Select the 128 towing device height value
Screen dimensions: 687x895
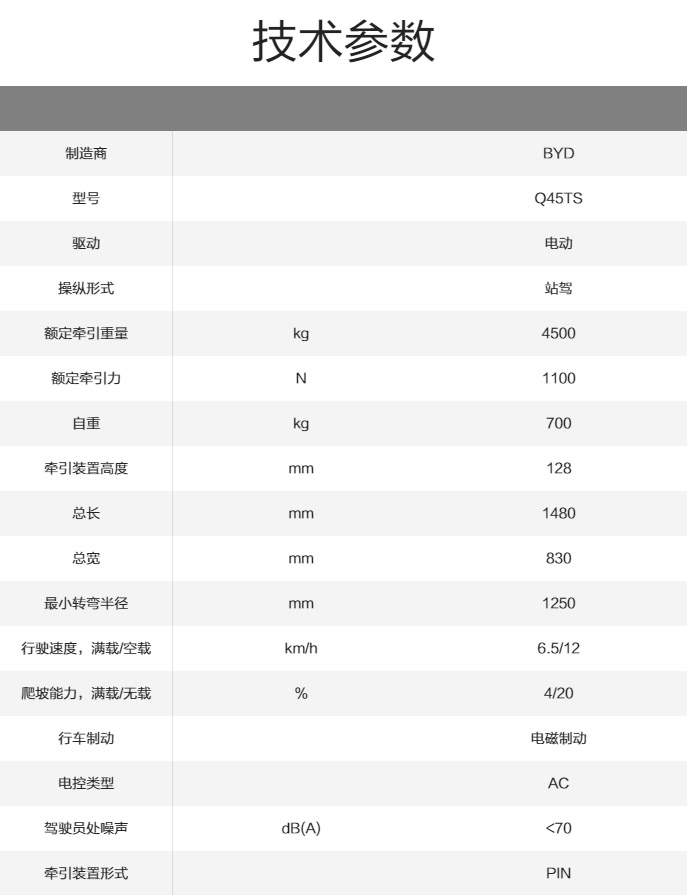pyautogui.click(x=558, y=469)
